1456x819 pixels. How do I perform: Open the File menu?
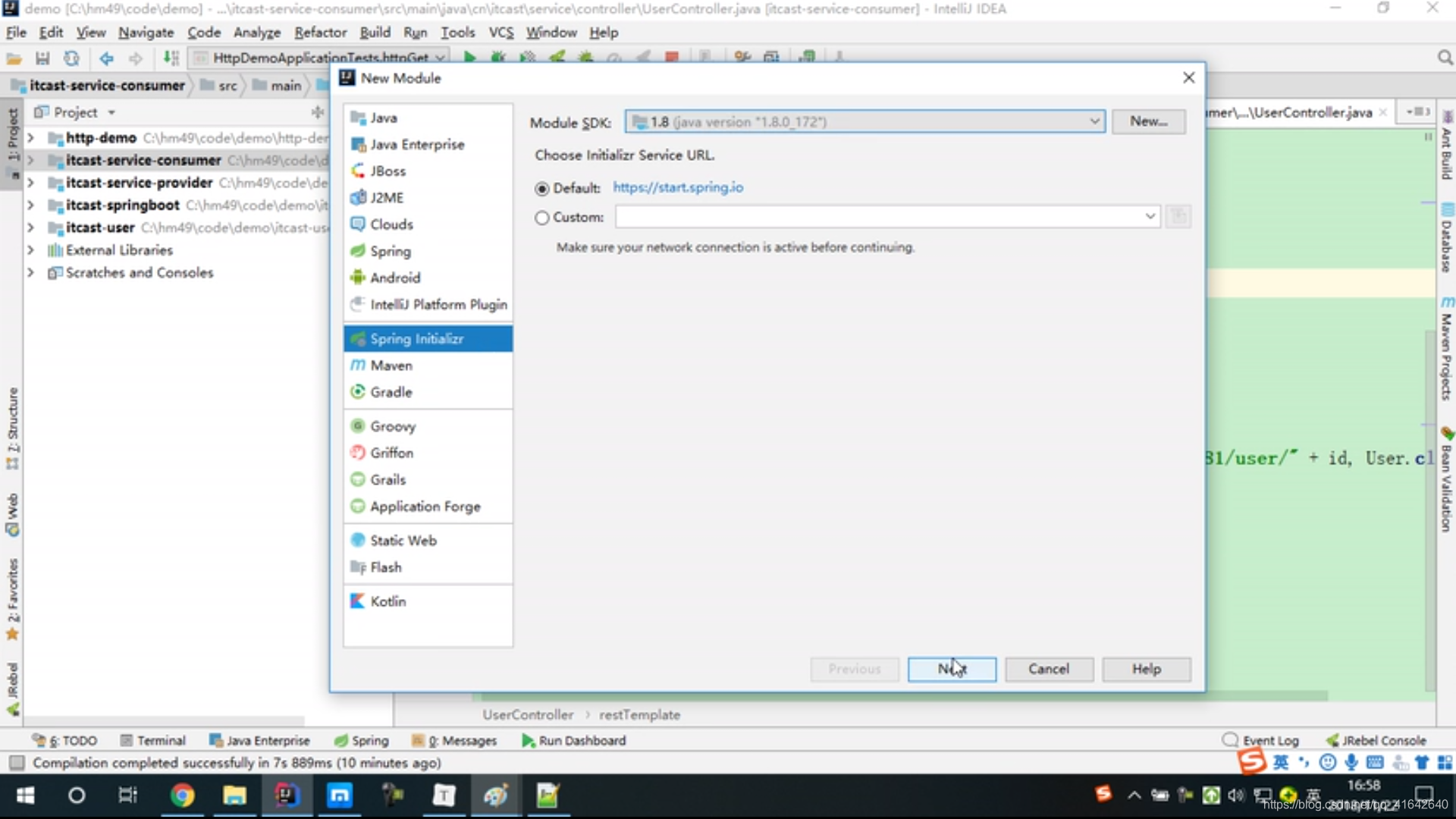16,33
